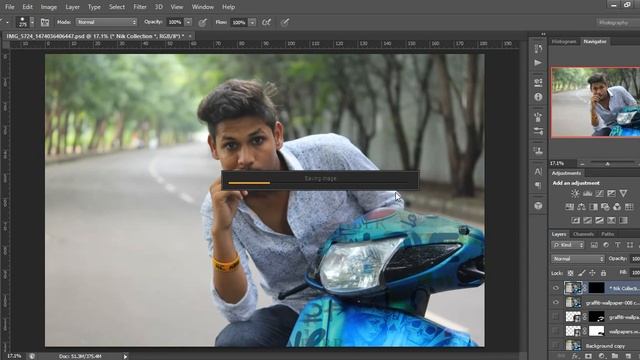Open the tool preset picker arrow
This screenshot has height=360, width=640.
[7, 22]
